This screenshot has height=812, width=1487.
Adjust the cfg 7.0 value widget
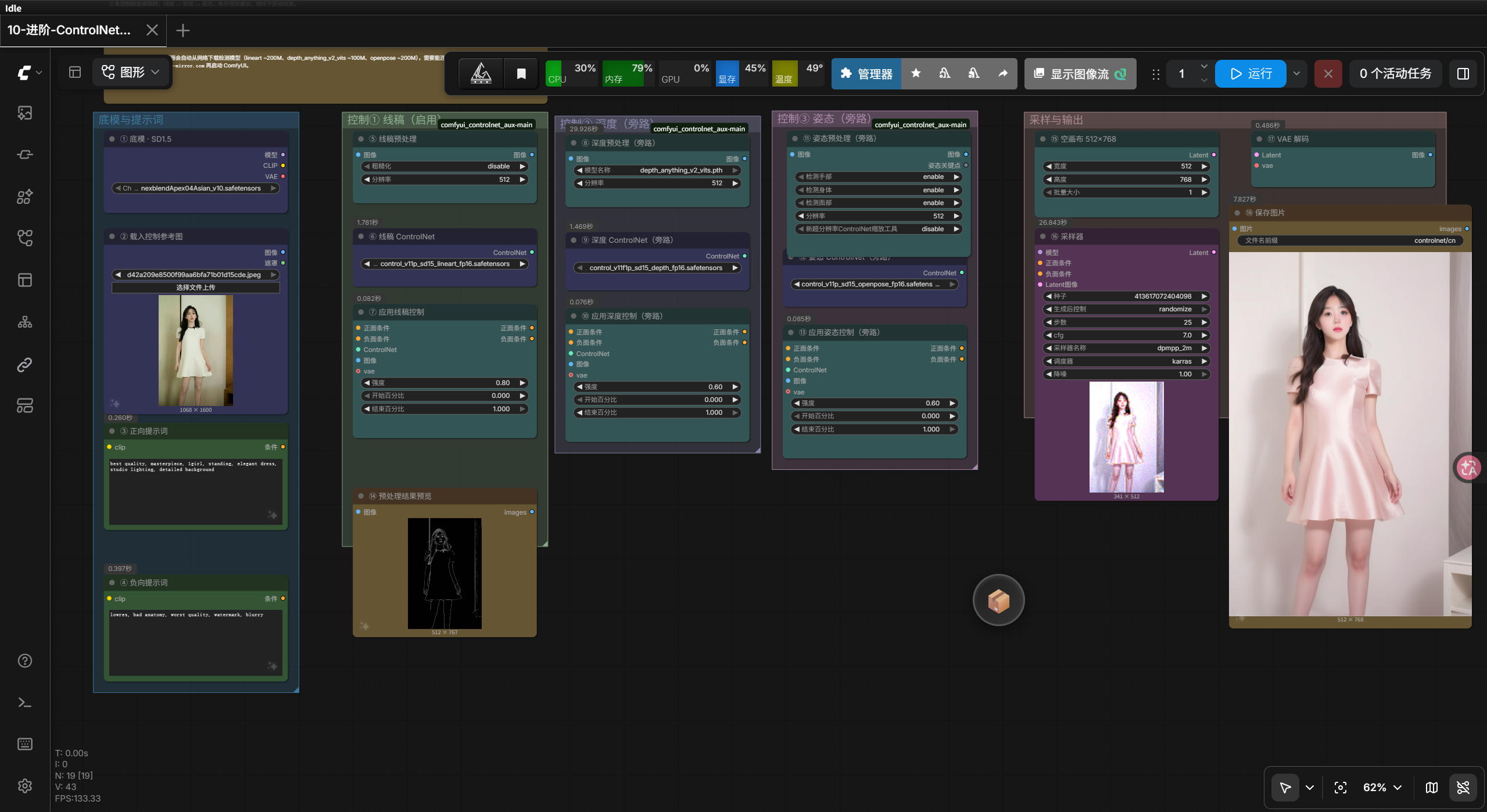pyautogui.click(x=1127, y=335)
